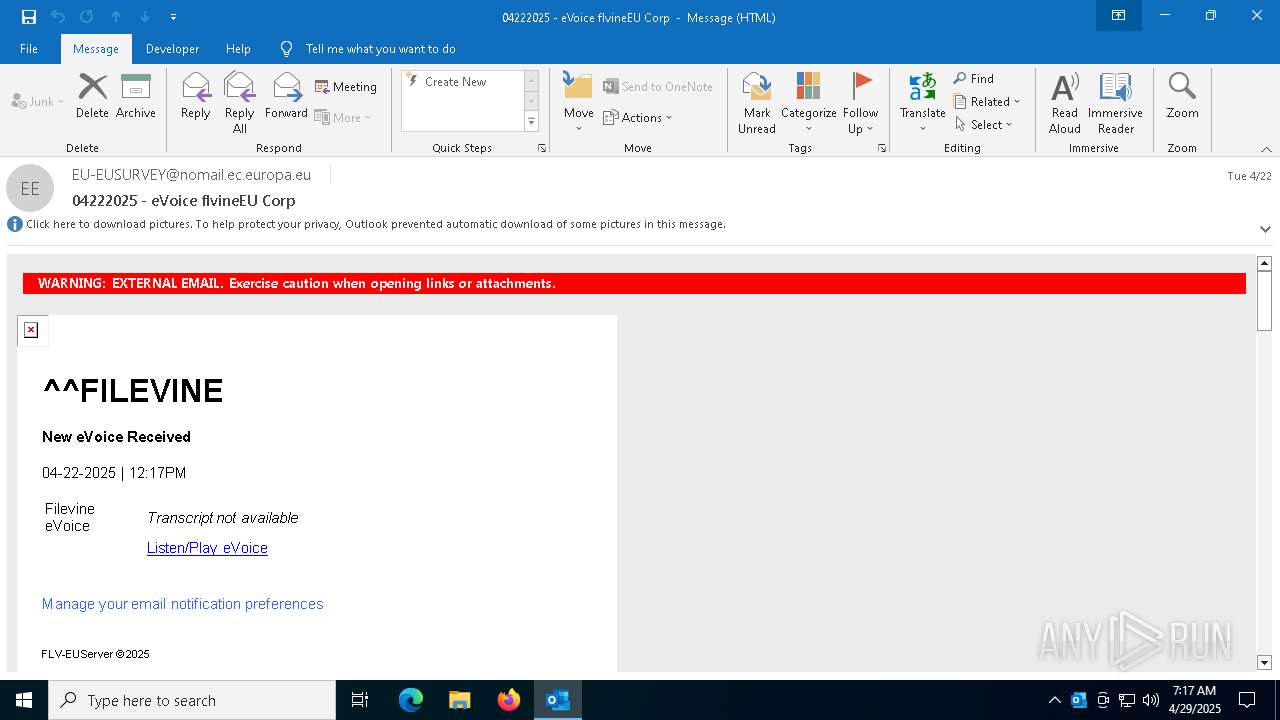The height and width of the screenshot is (720, 1280).
Task: Open the File menu
Action: 29,49
